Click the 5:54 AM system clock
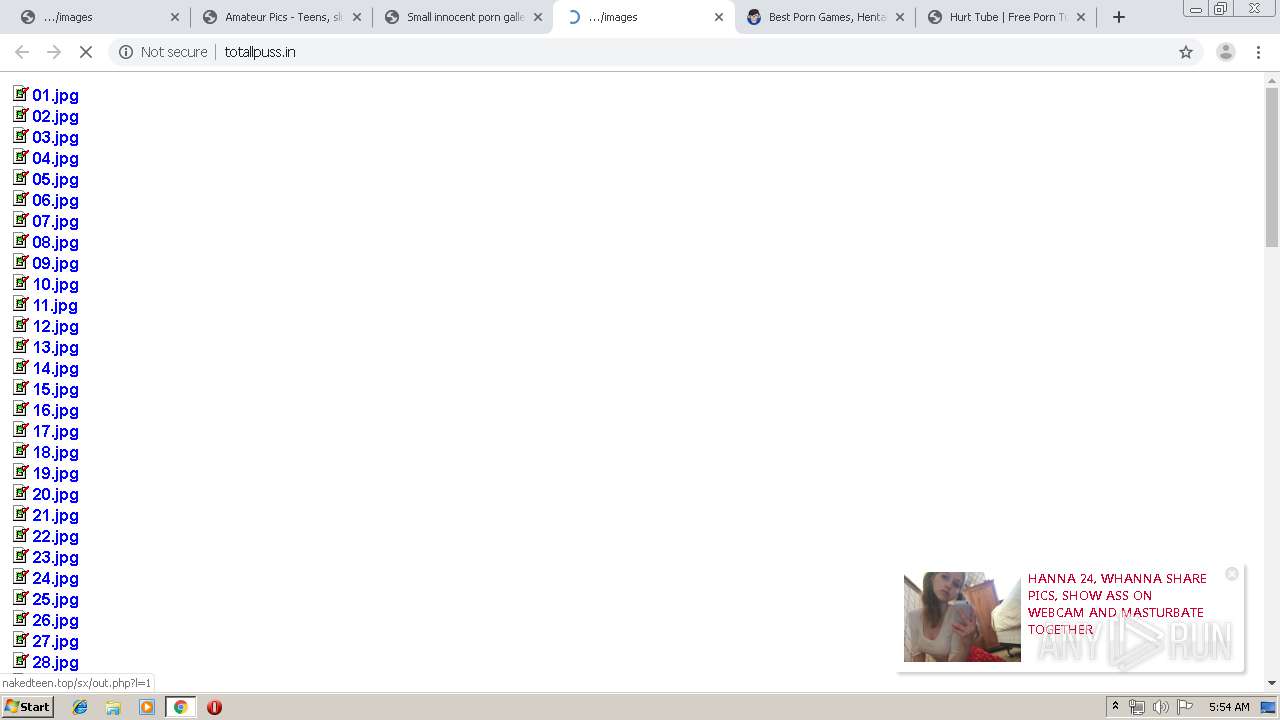Image resolution: width=1280 pixels, height=720 pixels. click(x=1229, y=707)
